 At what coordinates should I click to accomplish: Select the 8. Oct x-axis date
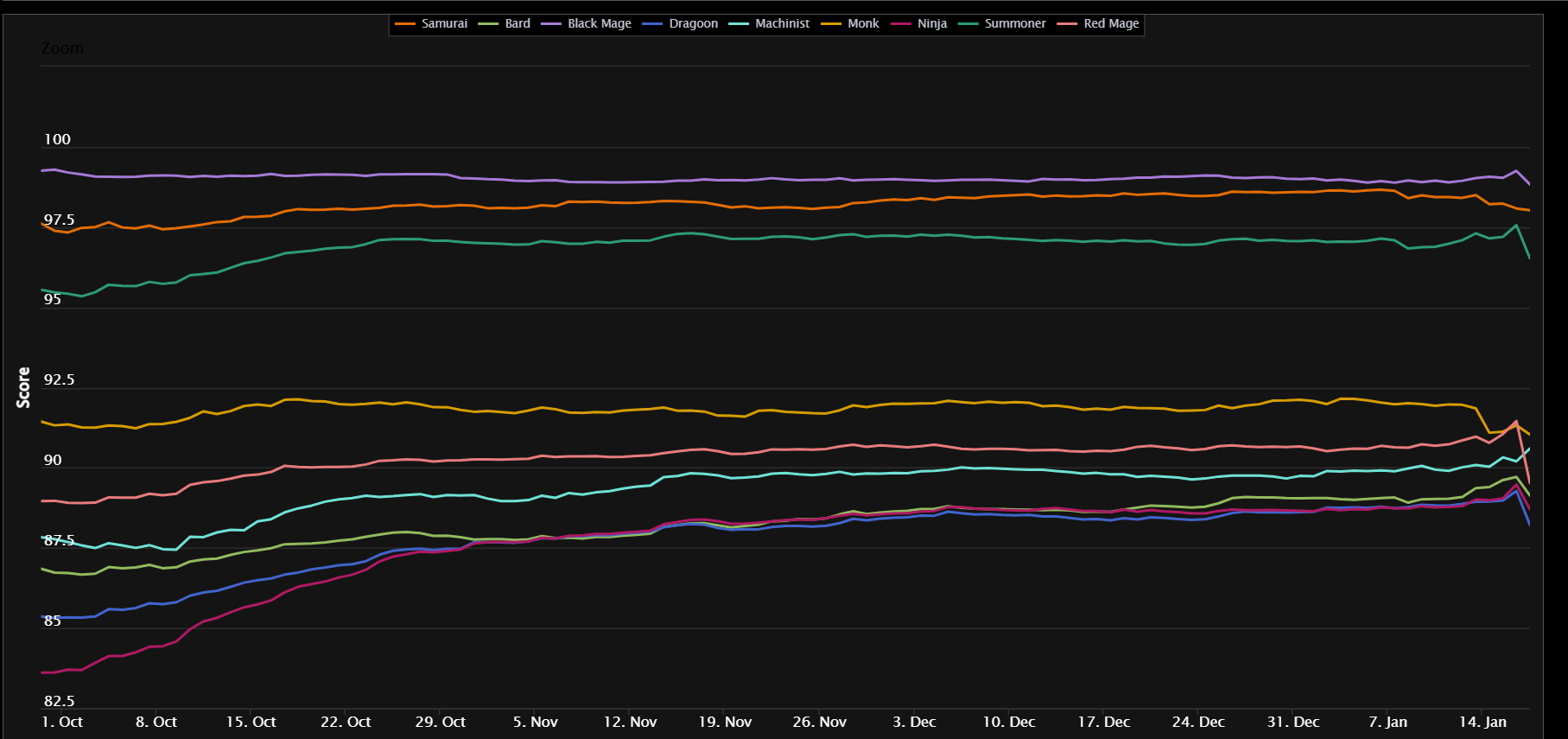(156, 722)
